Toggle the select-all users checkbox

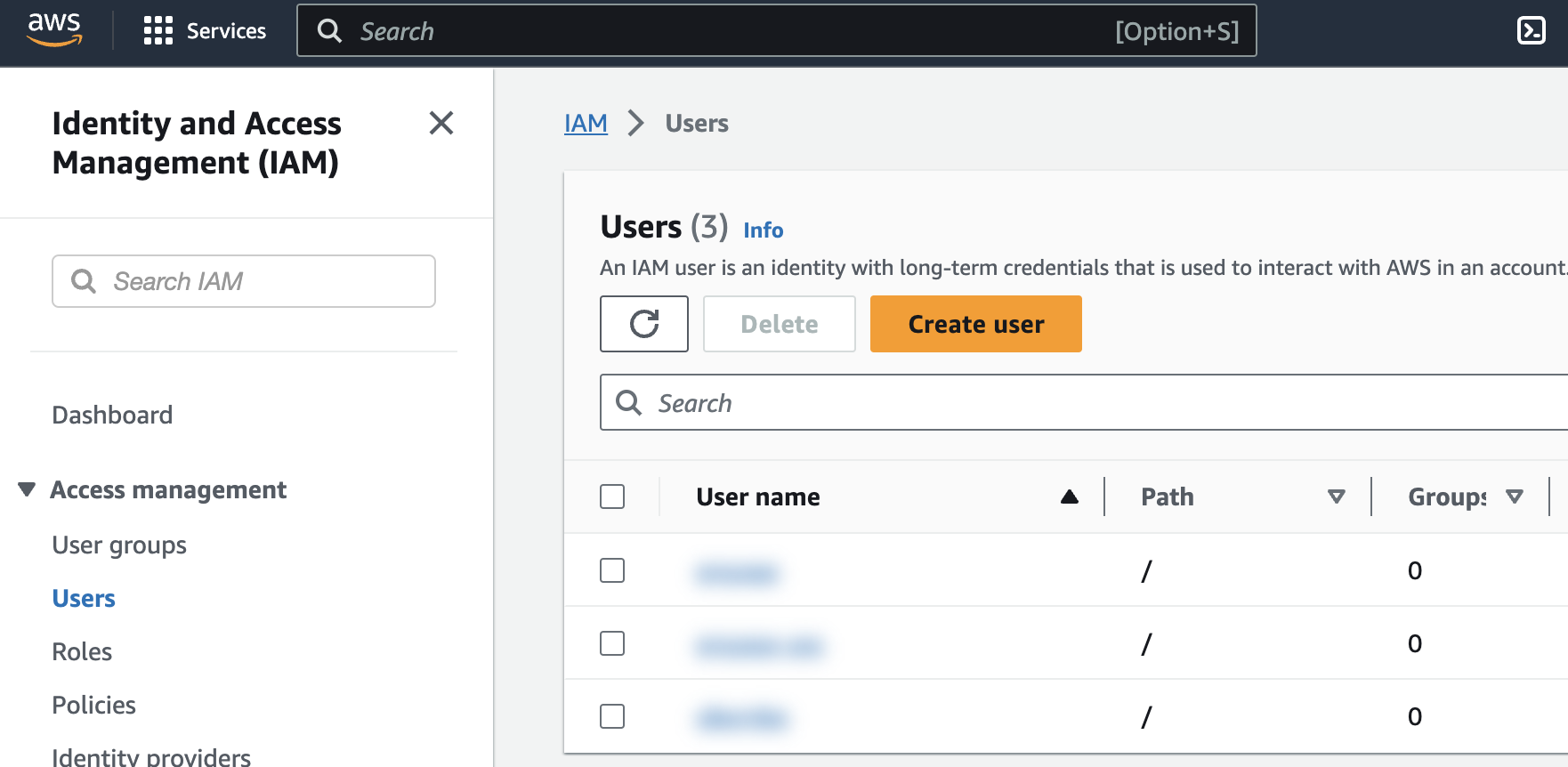[x=612, y=497]
